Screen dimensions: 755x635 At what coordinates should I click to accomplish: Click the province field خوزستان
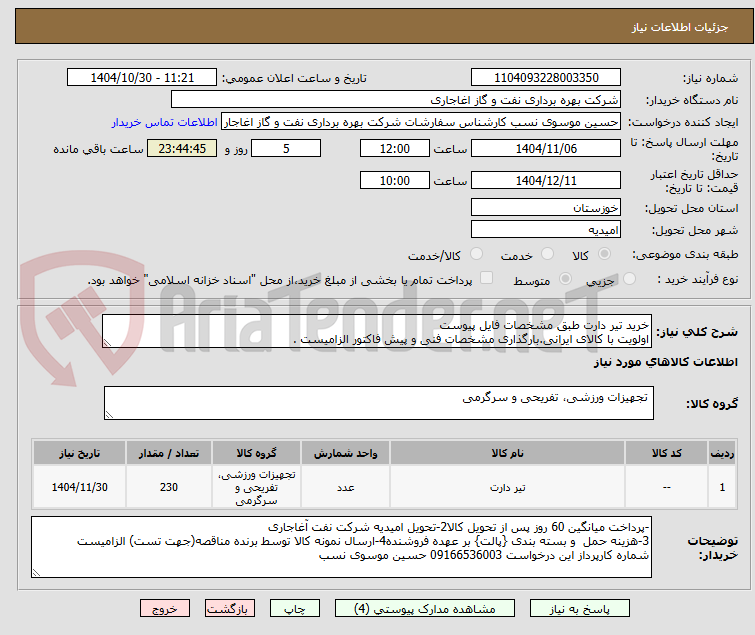click(546, 207)
